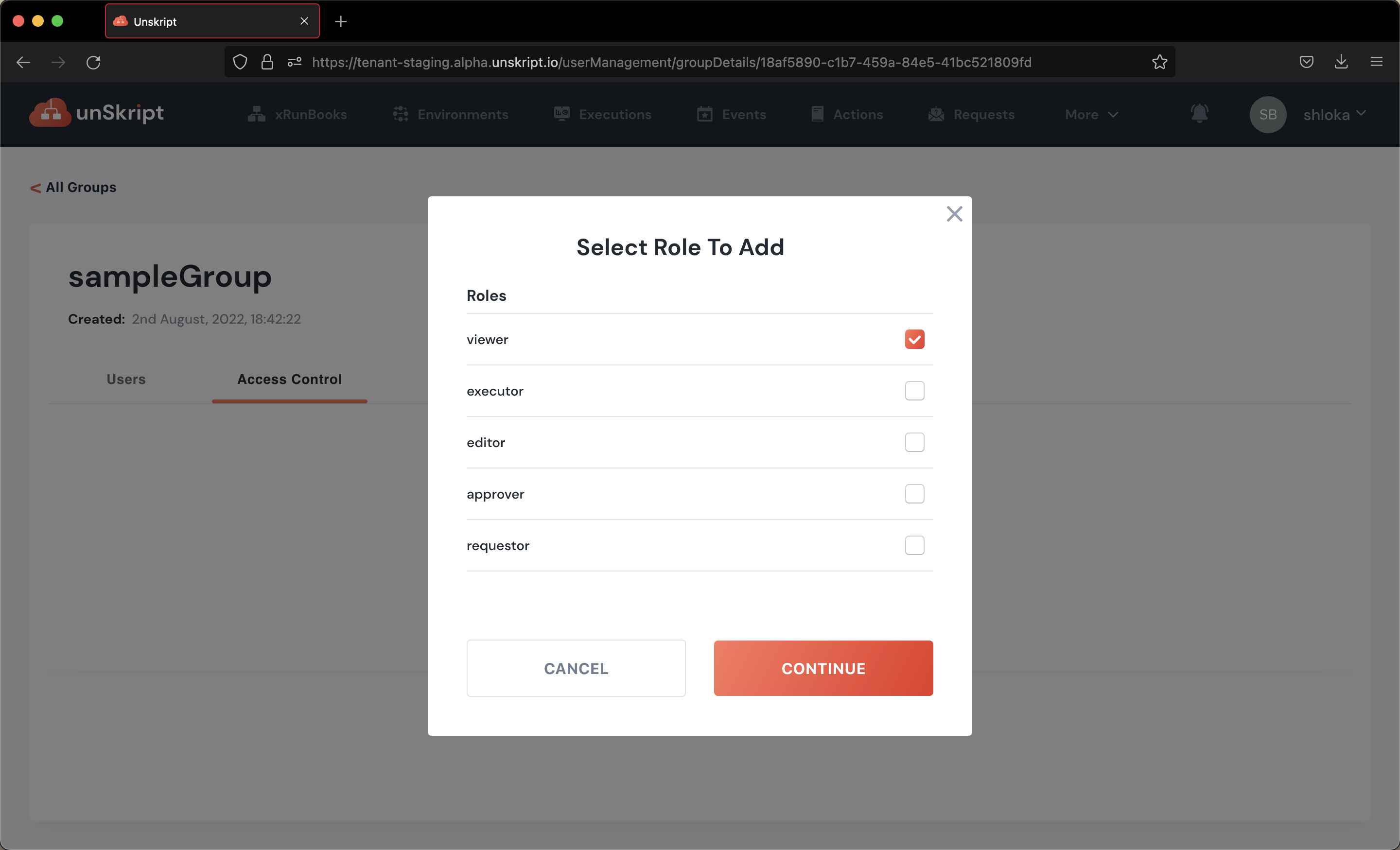1400x850 pixels.
Task: Open Environments in the navigation bar
Action: [451, 114]
